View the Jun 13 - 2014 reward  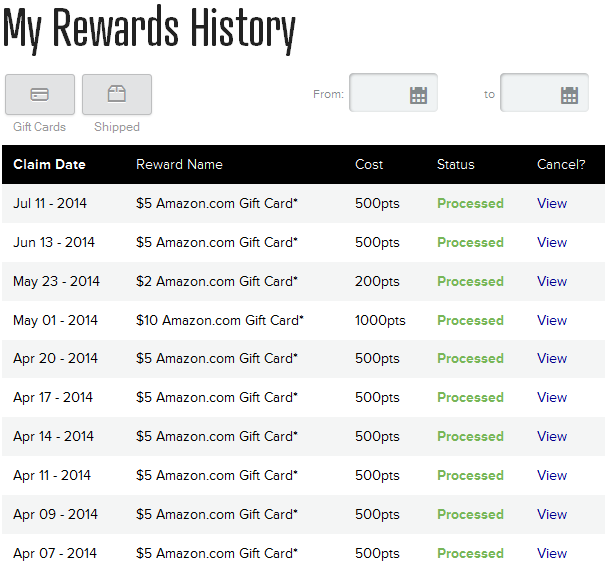pyautogui.click(x=552, y=242)
